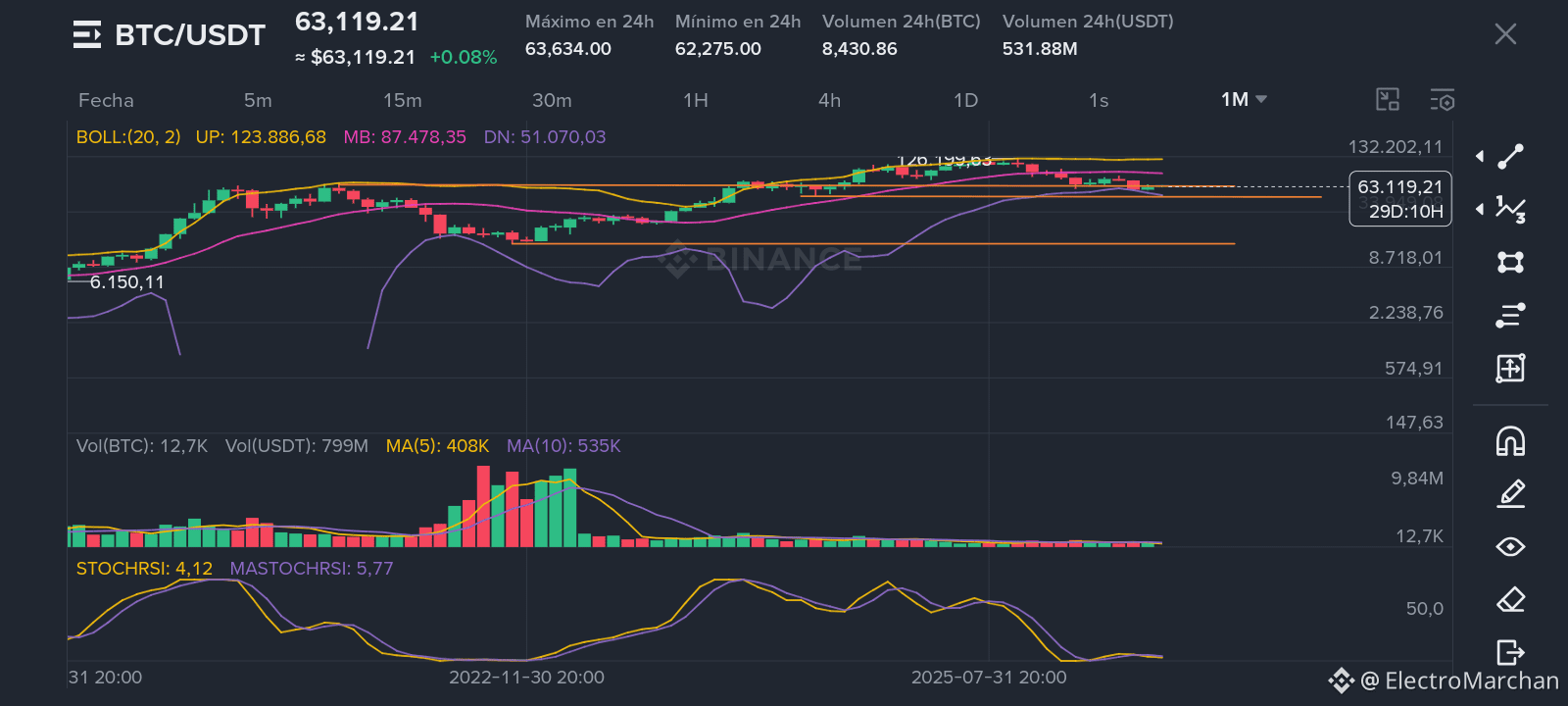
Task: Open the trading pair list hamburger icon
Action: pyautogui.click(x=87, y=35)
